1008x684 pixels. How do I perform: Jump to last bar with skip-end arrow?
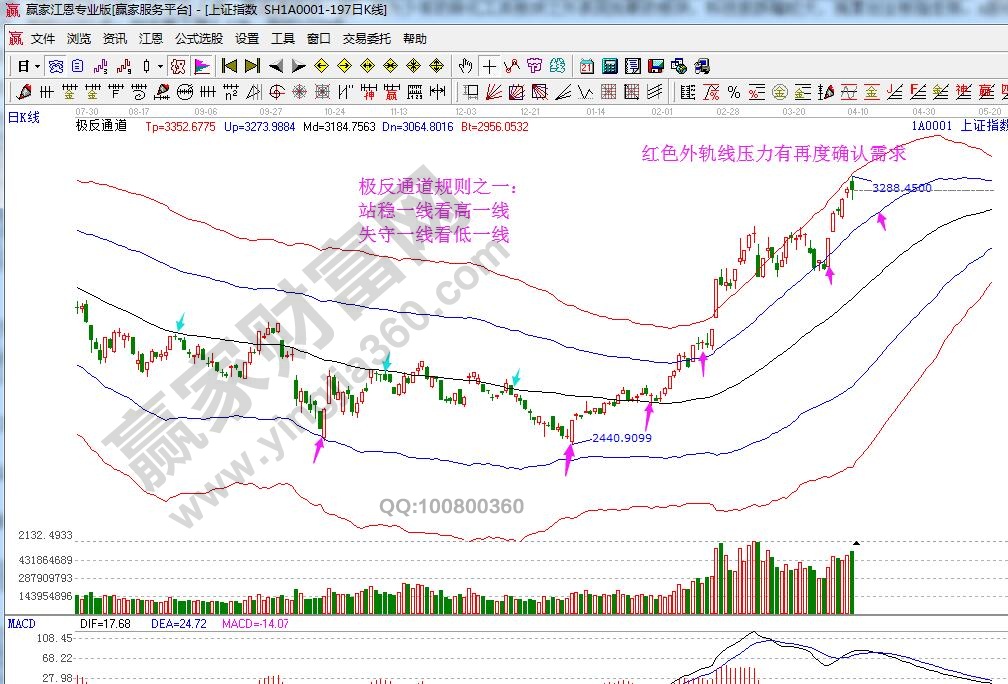[x=252, y=66]
